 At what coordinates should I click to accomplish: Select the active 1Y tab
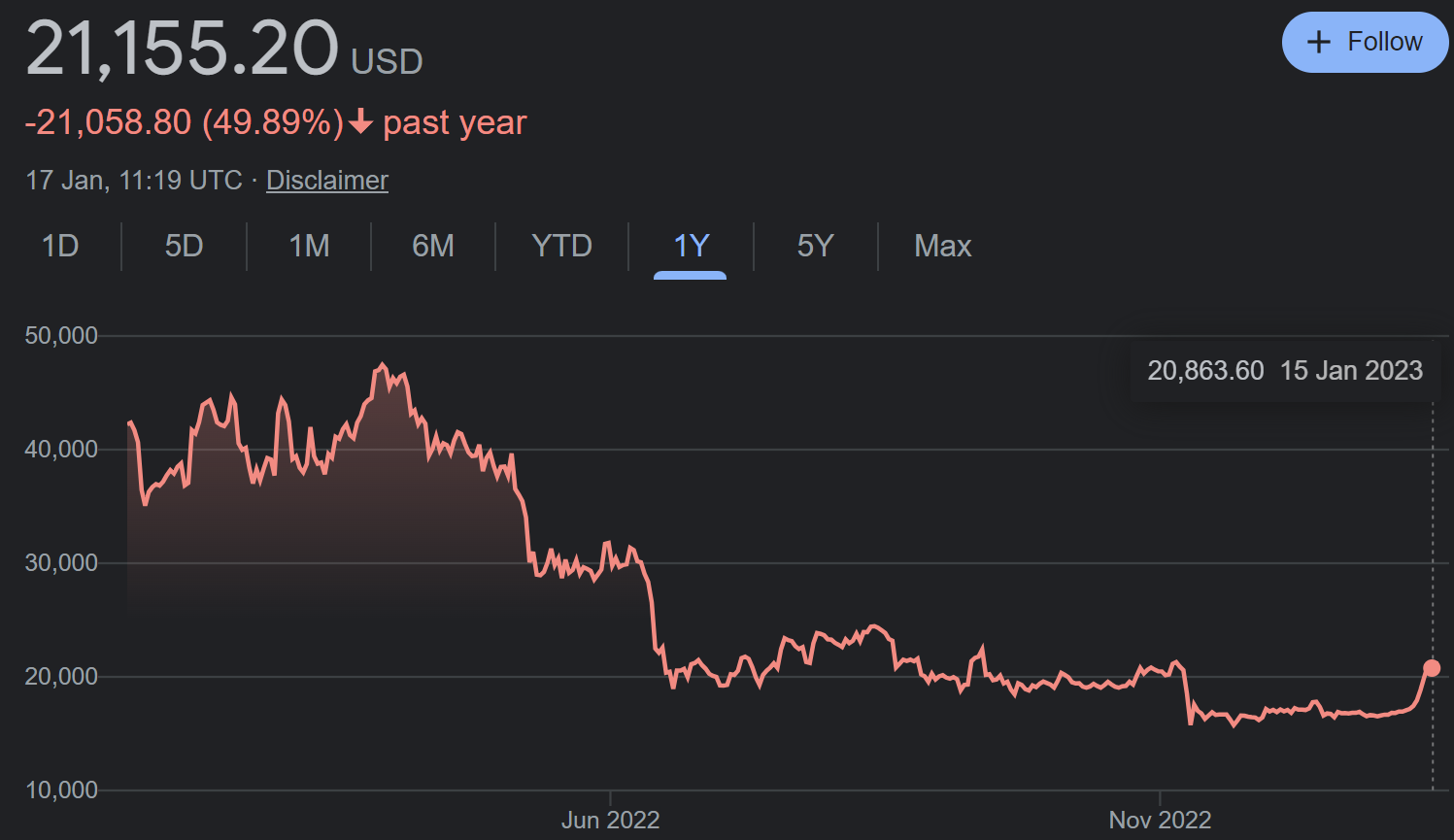coord(691,246)
